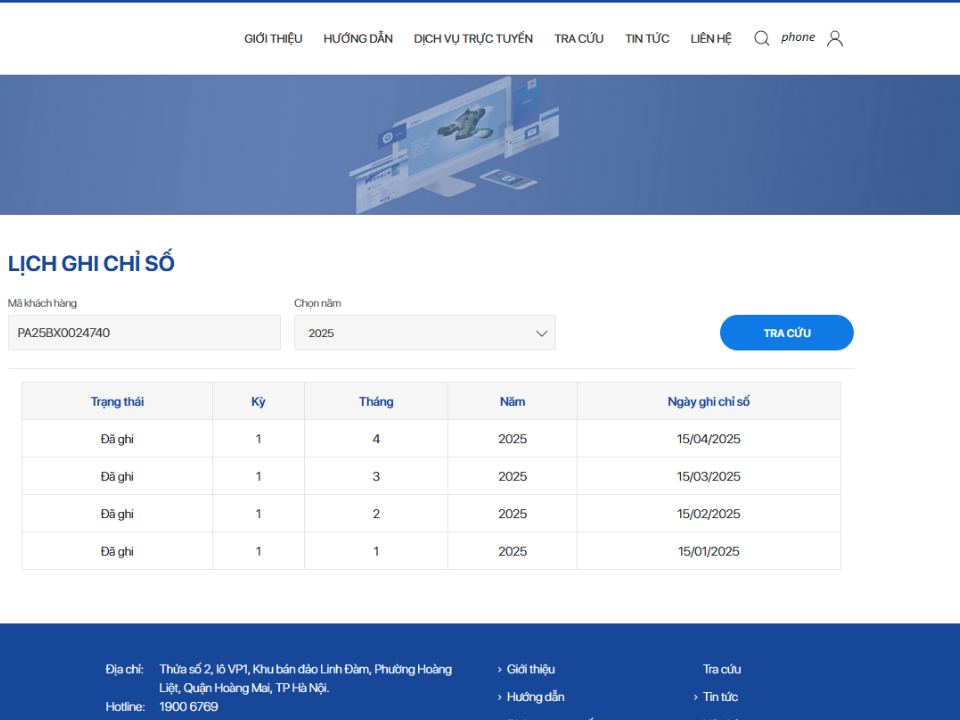Click the TRA CỨU blue button
This screenshot has width=960, height=720.
click(786, 333)
